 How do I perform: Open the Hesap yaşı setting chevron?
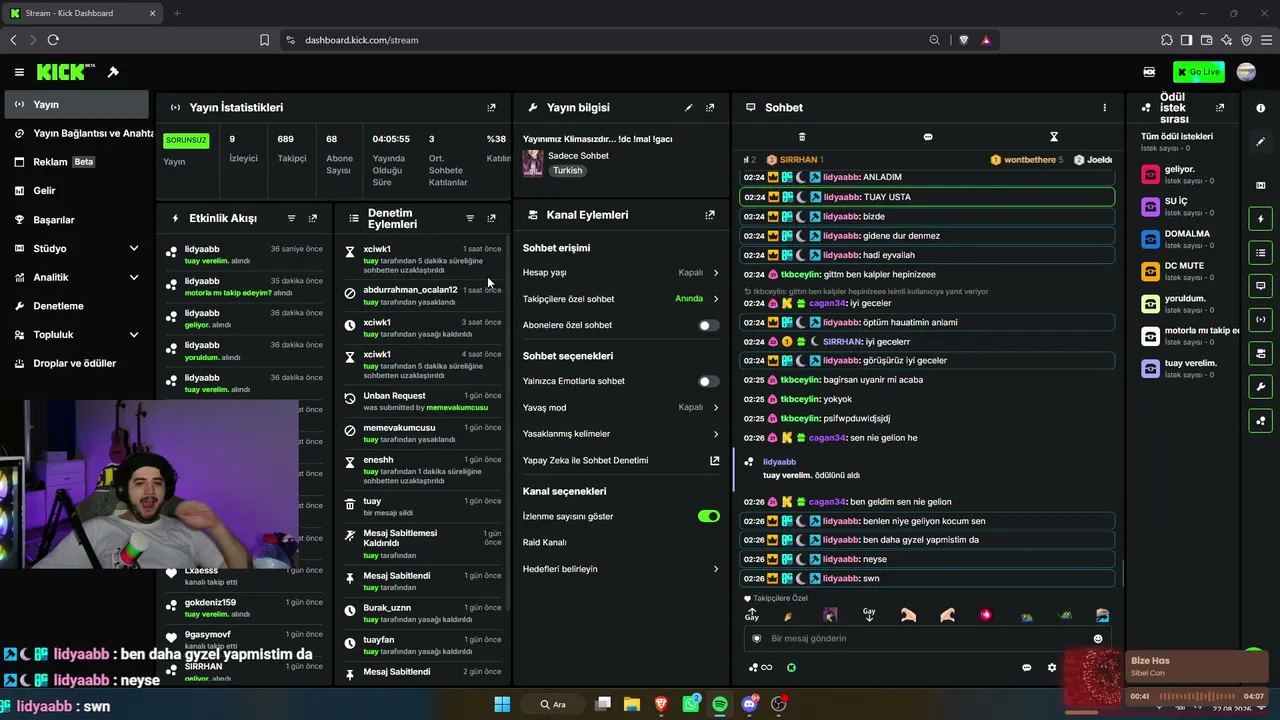click(716, 272)
